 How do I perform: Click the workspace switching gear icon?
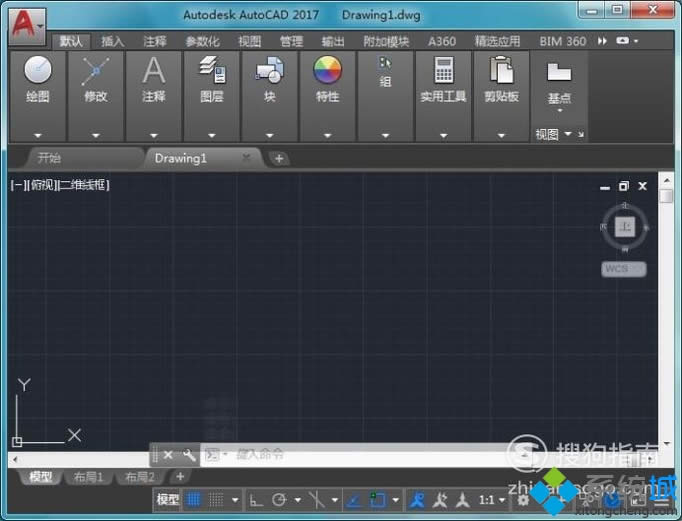point(522,500)
